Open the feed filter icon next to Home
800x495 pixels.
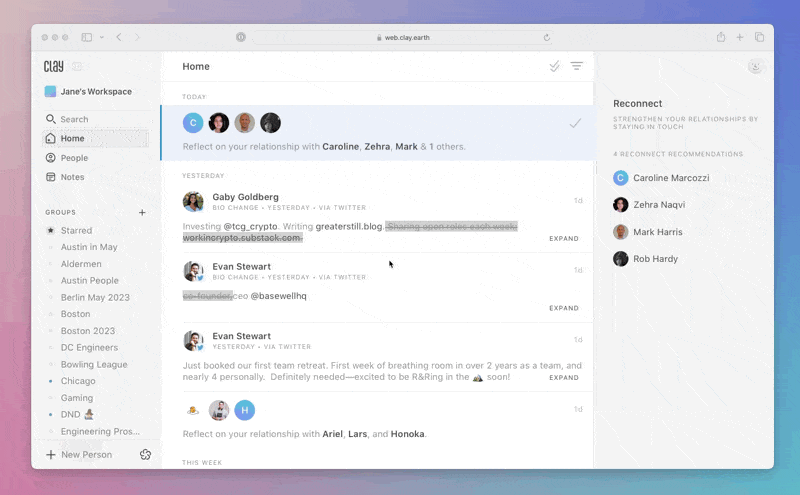point(576,67)
